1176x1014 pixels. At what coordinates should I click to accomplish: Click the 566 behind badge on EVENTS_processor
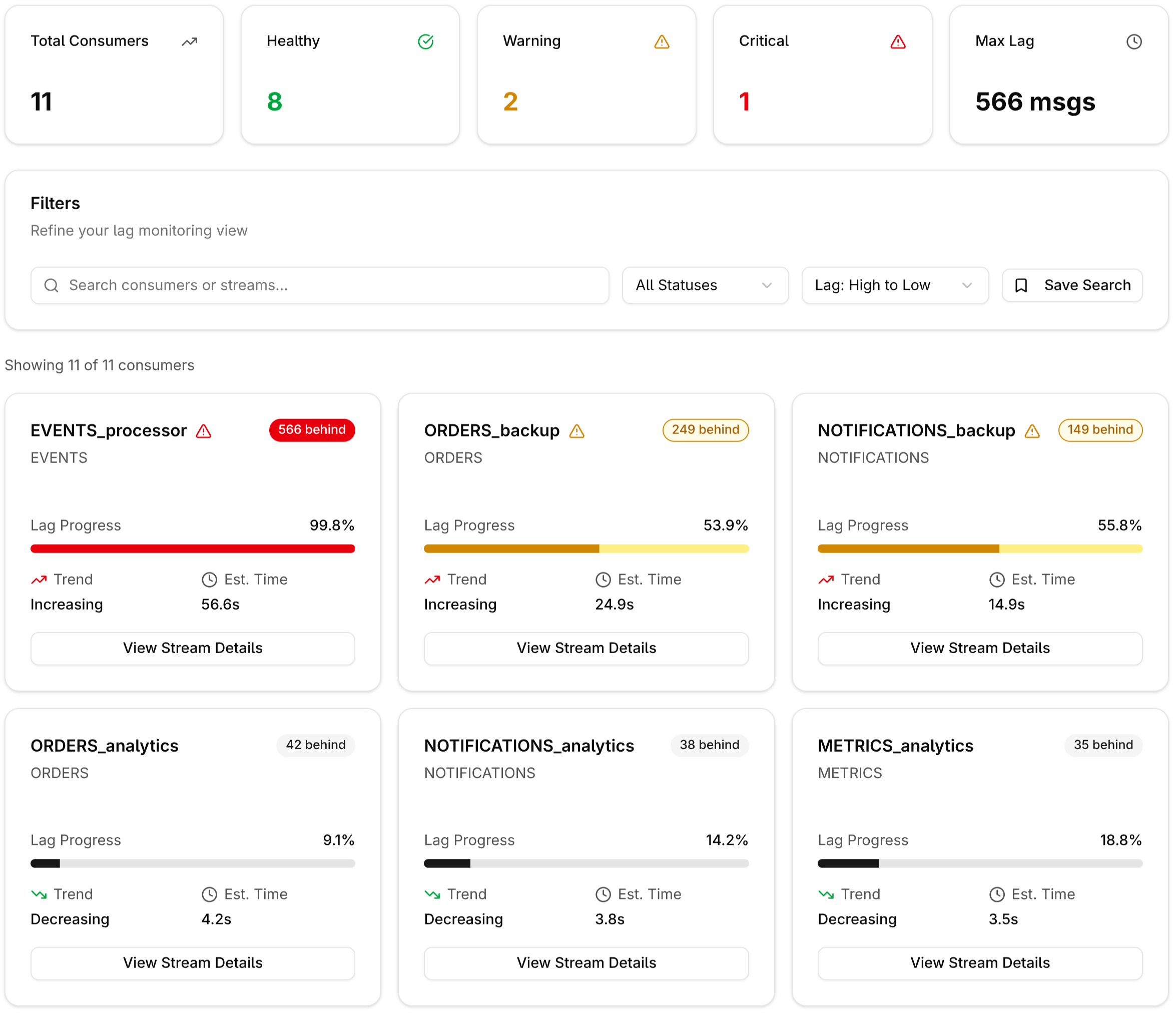[x=312, y=430]
